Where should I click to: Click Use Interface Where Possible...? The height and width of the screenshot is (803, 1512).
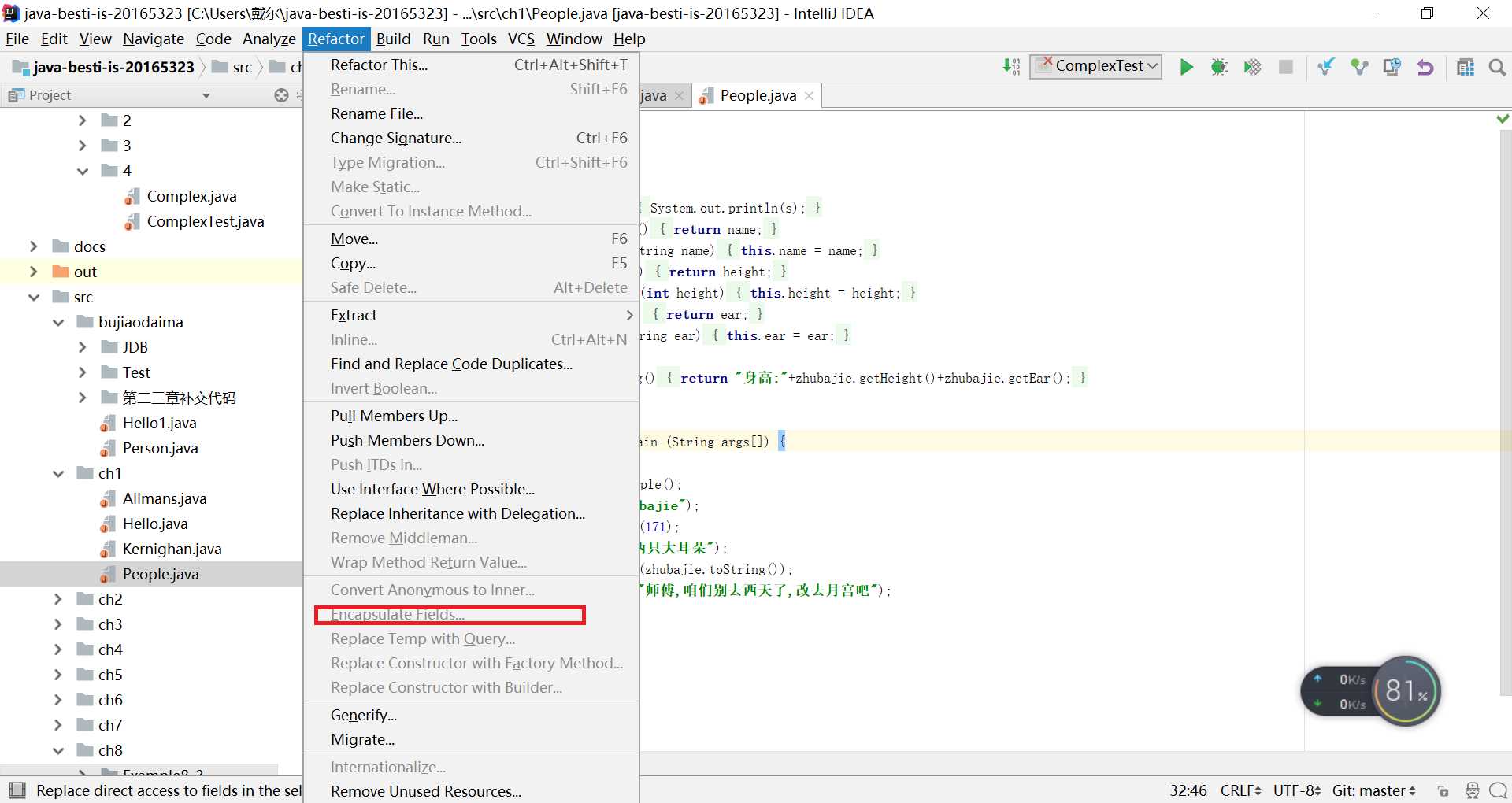(x=471, y=489)
